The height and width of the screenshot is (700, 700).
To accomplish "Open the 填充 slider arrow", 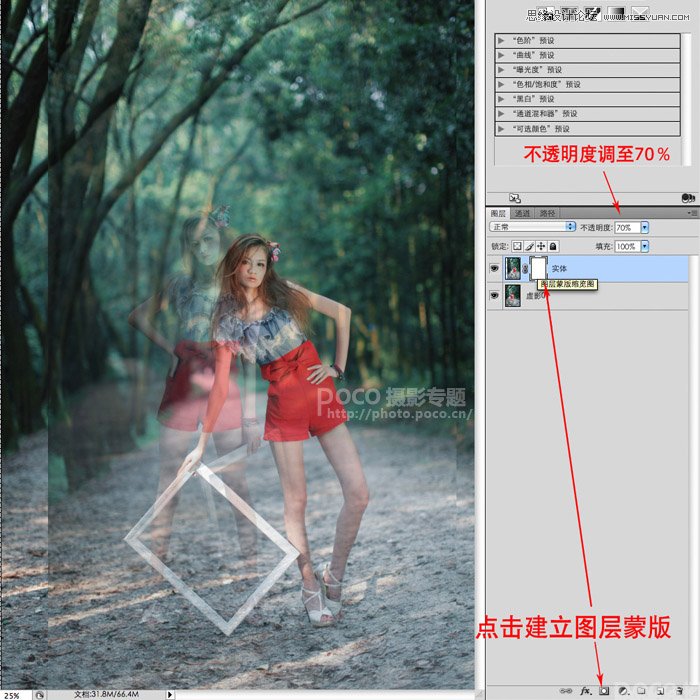I will click(645, 246).
